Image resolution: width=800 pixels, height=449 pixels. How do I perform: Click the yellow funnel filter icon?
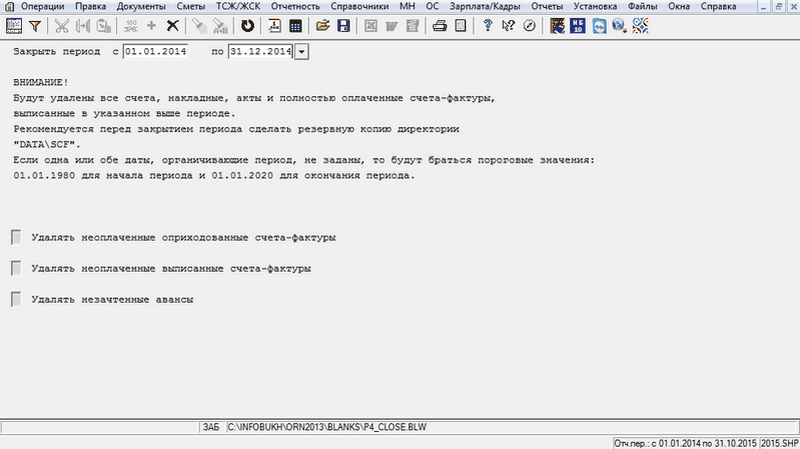coord(35,26)
